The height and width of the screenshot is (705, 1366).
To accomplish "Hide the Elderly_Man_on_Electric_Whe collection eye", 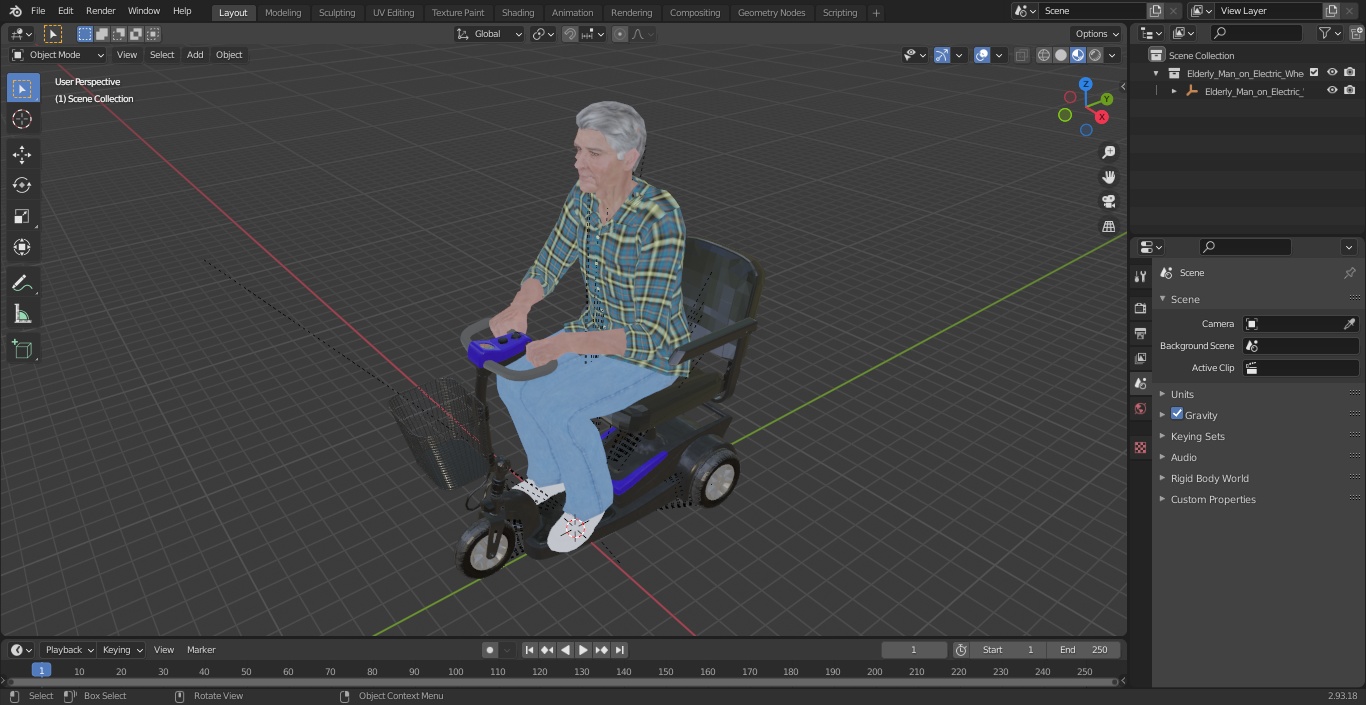I will click(1332, 73).
